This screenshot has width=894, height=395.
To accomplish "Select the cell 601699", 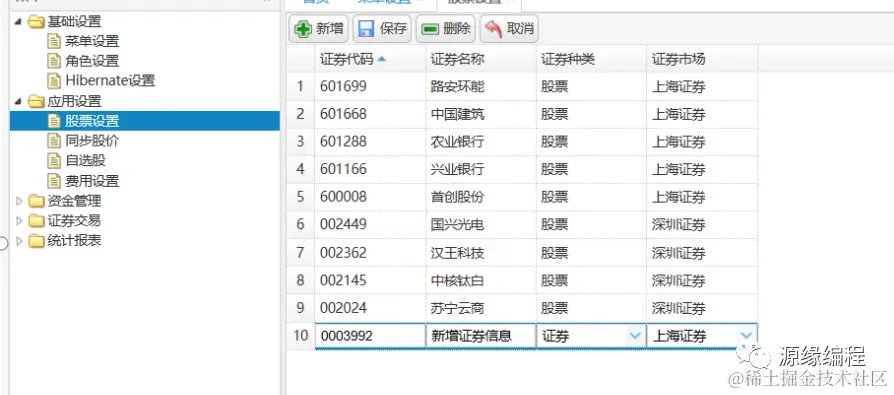I will coord(369,87).
